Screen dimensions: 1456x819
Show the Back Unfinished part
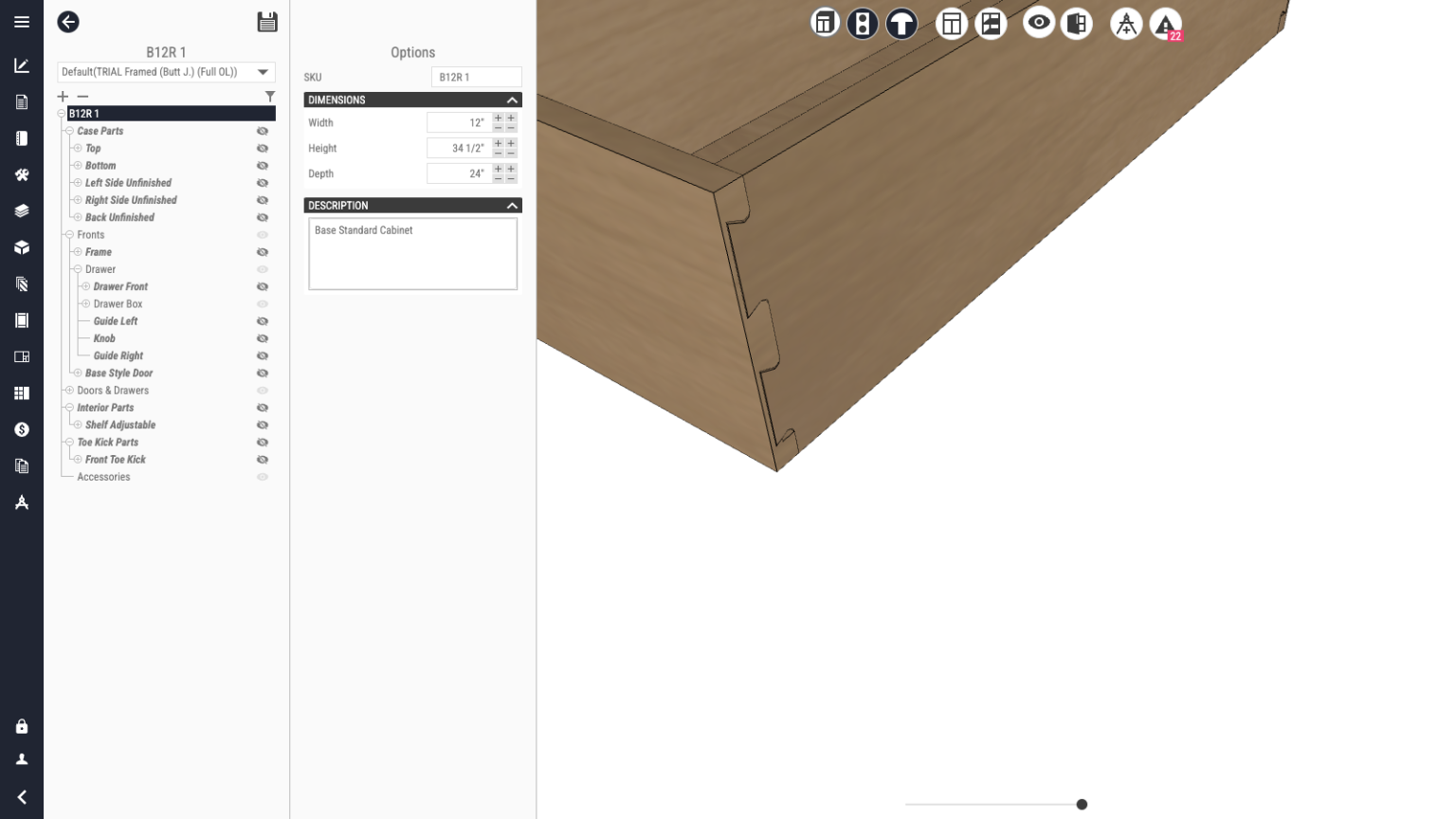pyautogui.click(x=262, y=217)
